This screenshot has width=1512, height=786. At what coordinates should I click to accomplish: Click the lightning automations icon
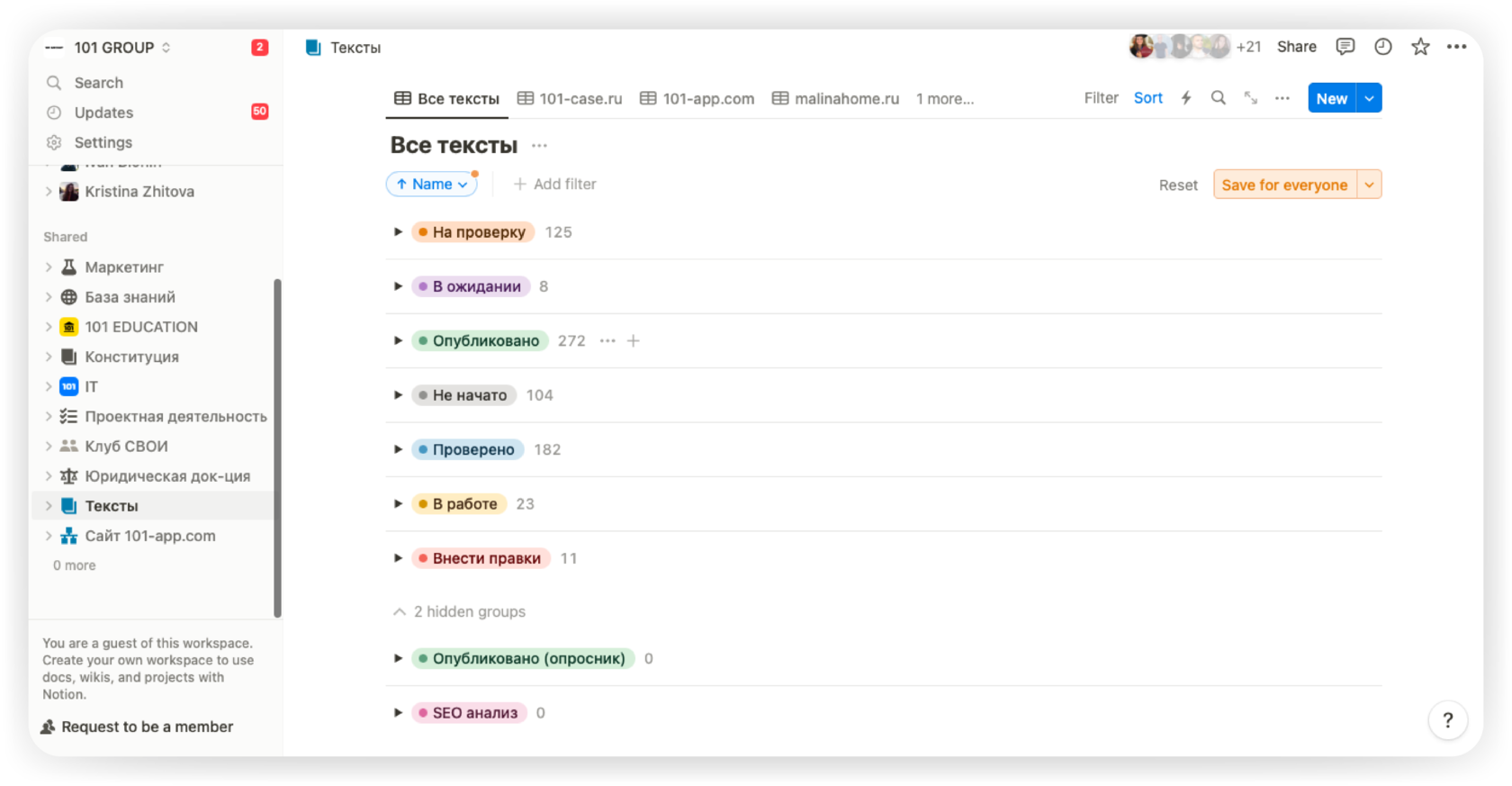point(1186,98)
